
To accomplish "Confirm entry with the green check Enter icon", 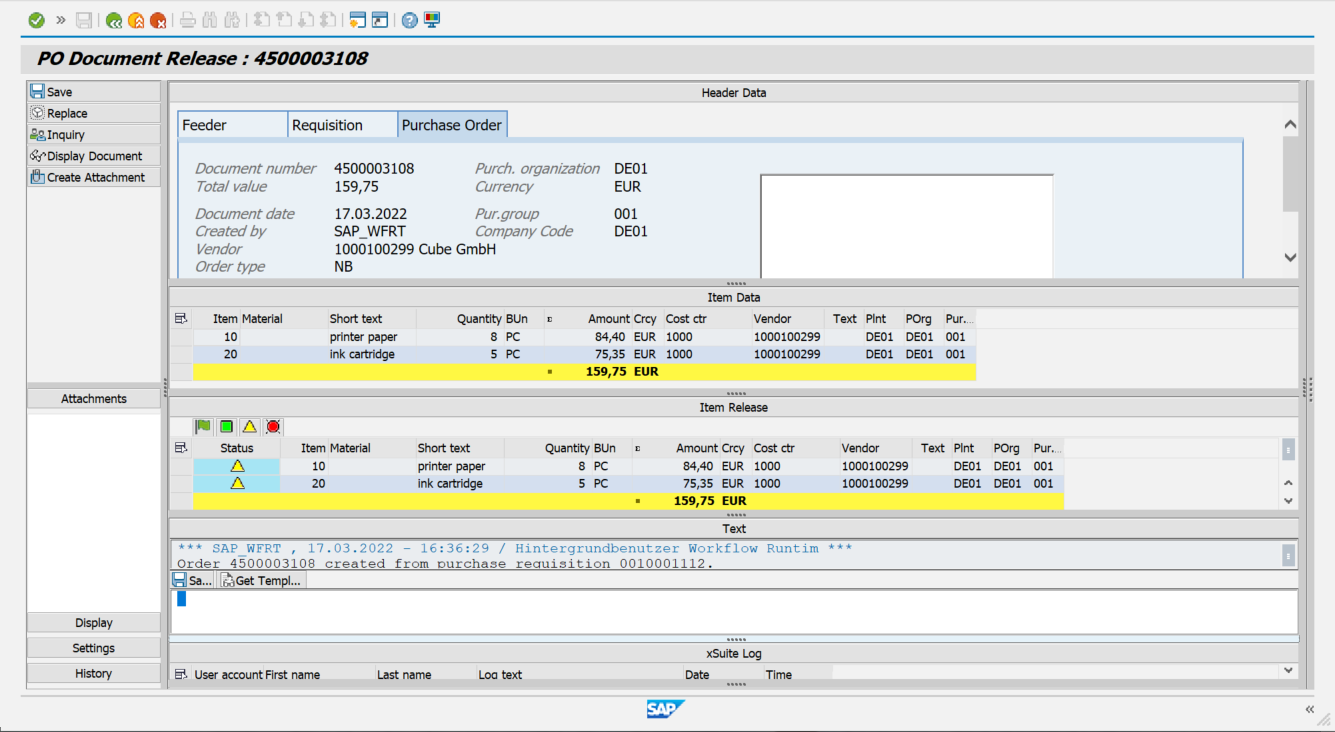I will (35, 19).
